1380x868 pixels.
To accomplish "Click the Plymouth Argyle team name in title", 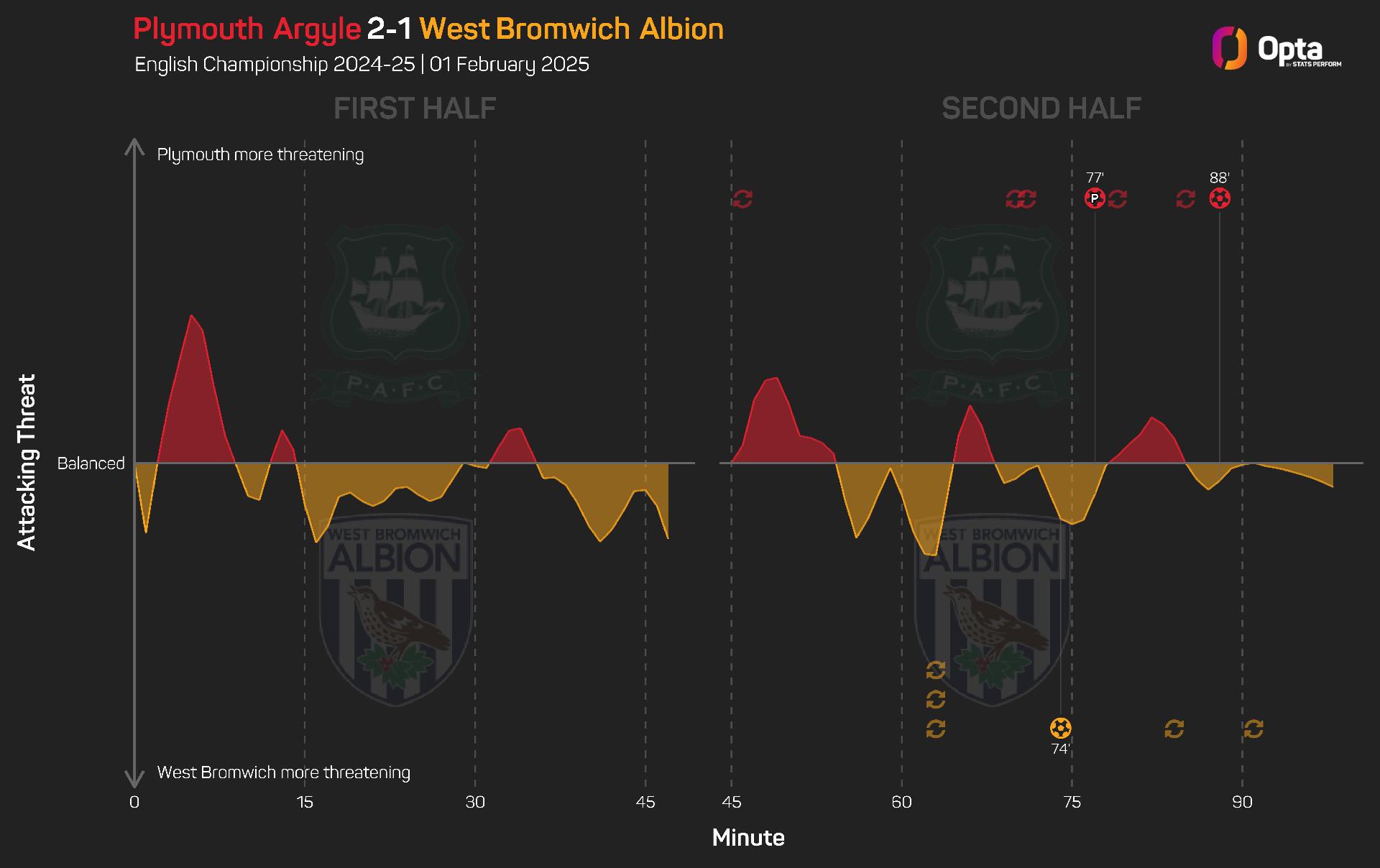I will [x=247, y=29].
